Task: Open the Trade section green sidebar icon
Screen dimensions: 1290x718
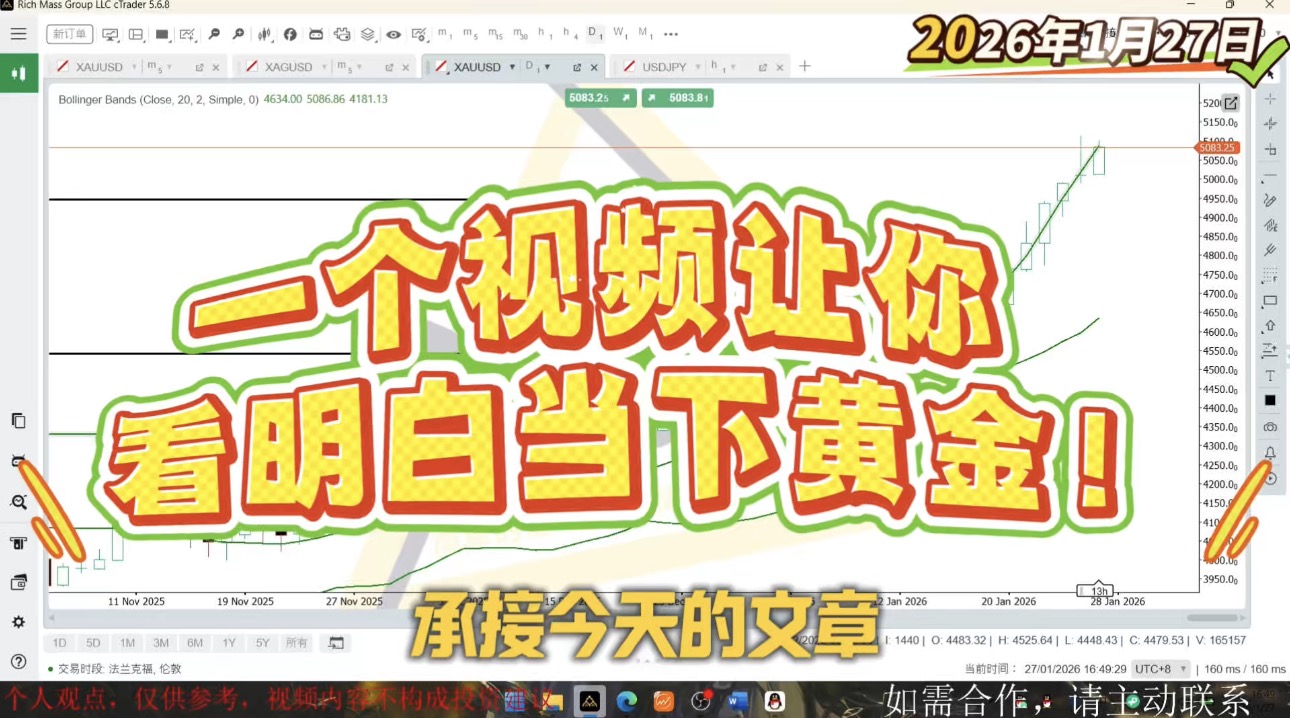Action: (18, 73)
